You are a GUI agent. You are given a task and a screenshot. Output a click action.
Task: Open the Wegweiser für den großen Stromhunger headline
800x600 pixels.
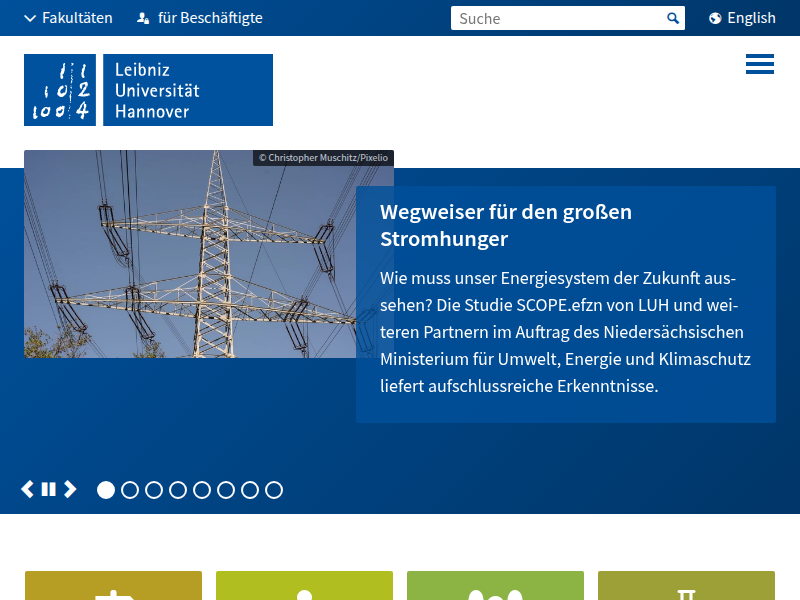pos(506,225)
